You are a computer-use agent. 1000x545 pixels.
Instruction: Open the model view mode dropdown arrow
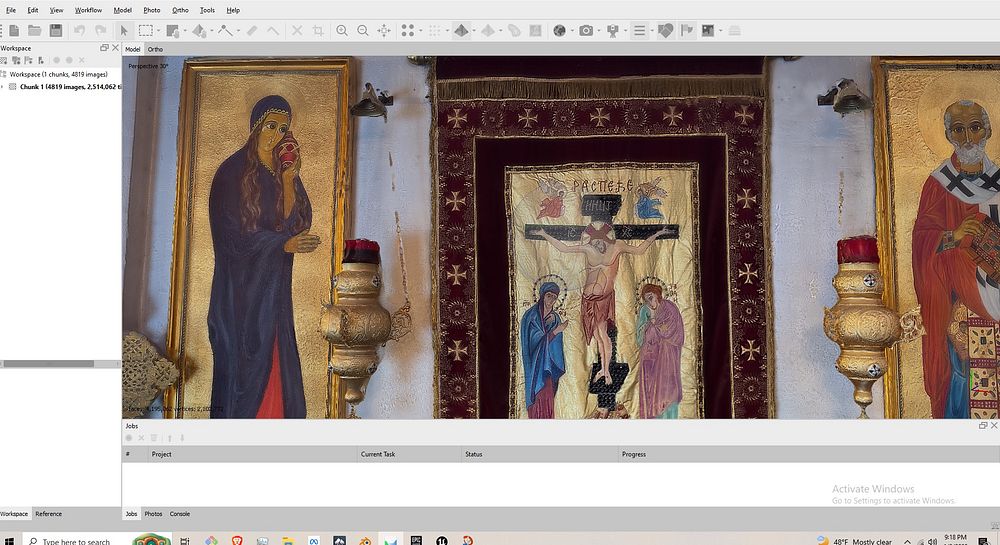[474, 31]
